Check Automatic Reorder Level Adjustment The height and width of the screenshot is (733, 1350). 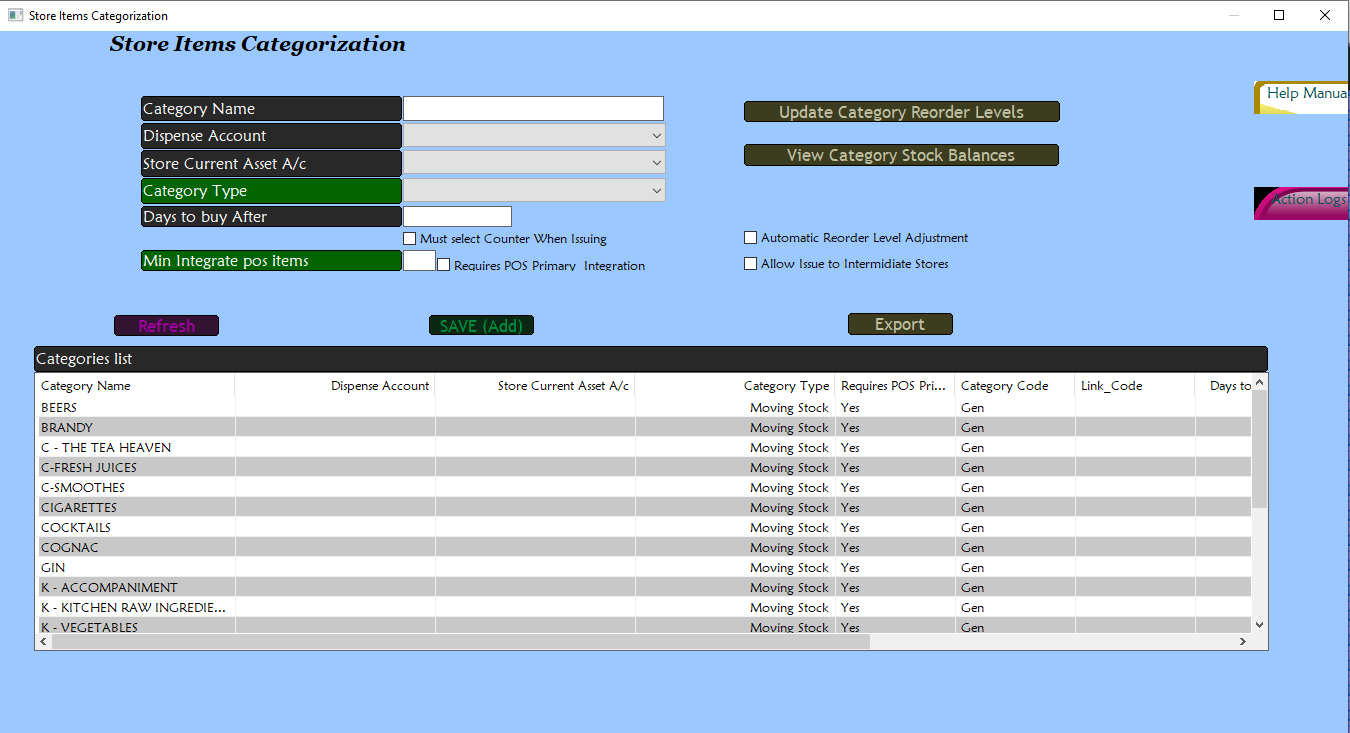click(750, 238)
